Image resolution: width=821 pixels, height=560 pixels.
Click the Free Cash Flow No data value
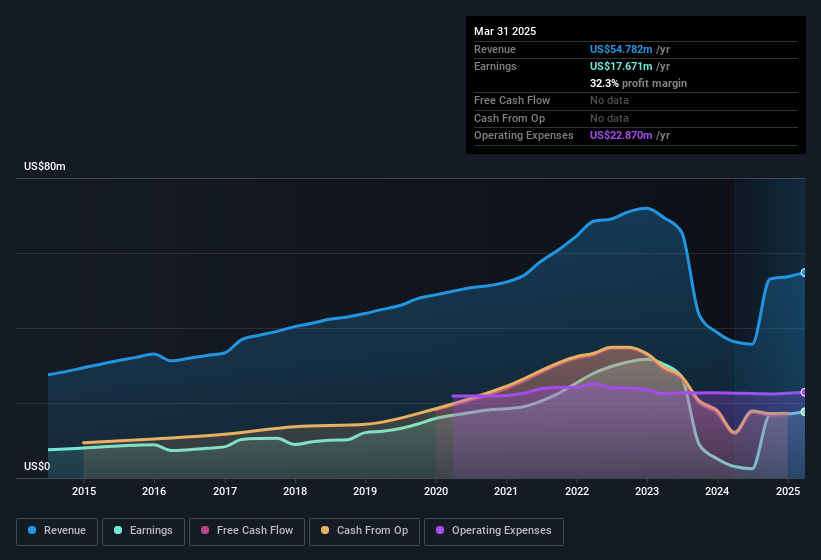point(609,100)
